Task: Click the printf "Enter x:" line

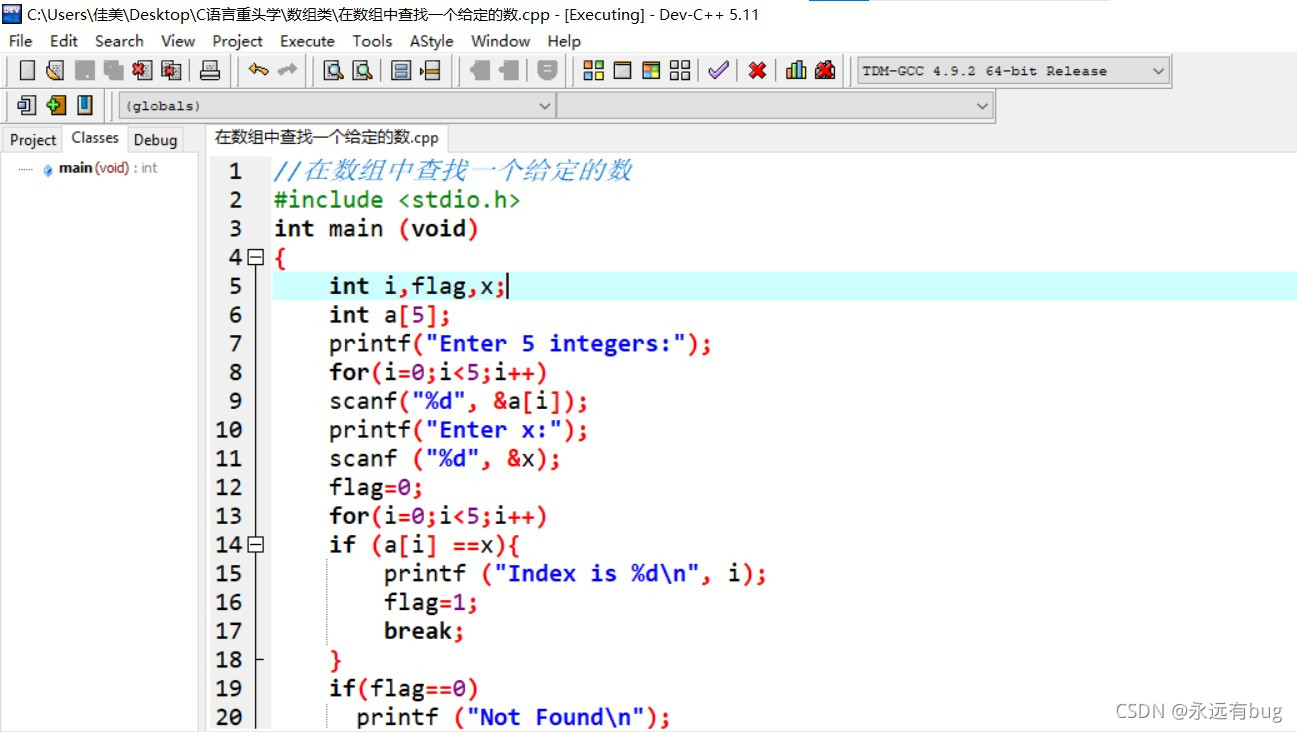Action: [458, 430]
